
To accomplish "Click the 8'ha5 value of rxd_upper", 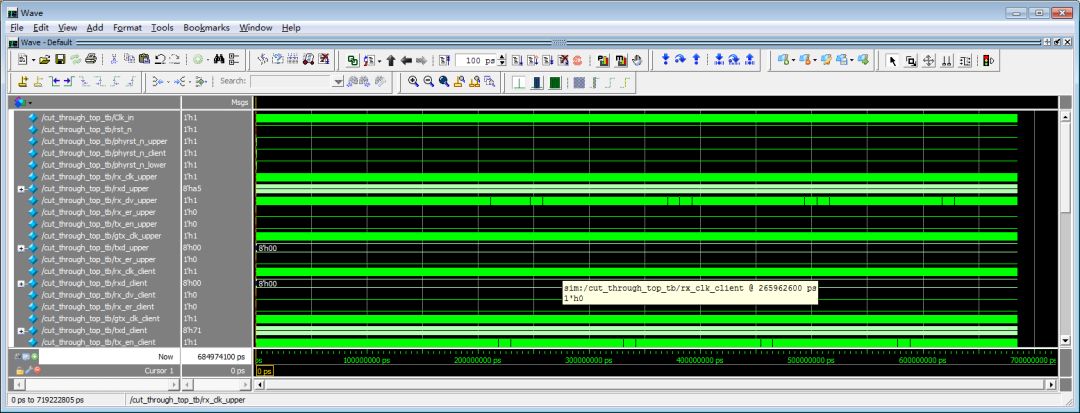I will click(x=191, y=189).
